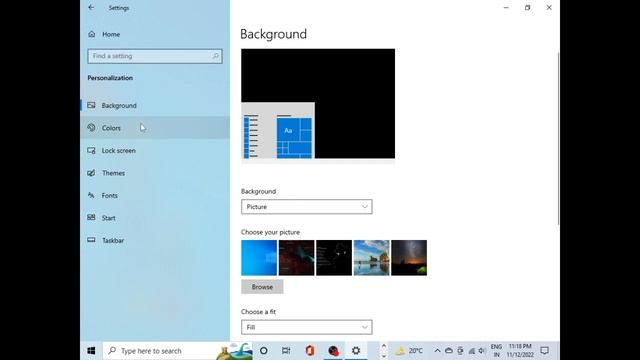Select the blue Windows 10 wallpaper thumbnail
Screen dimensions: 640x360
point(259,258)
